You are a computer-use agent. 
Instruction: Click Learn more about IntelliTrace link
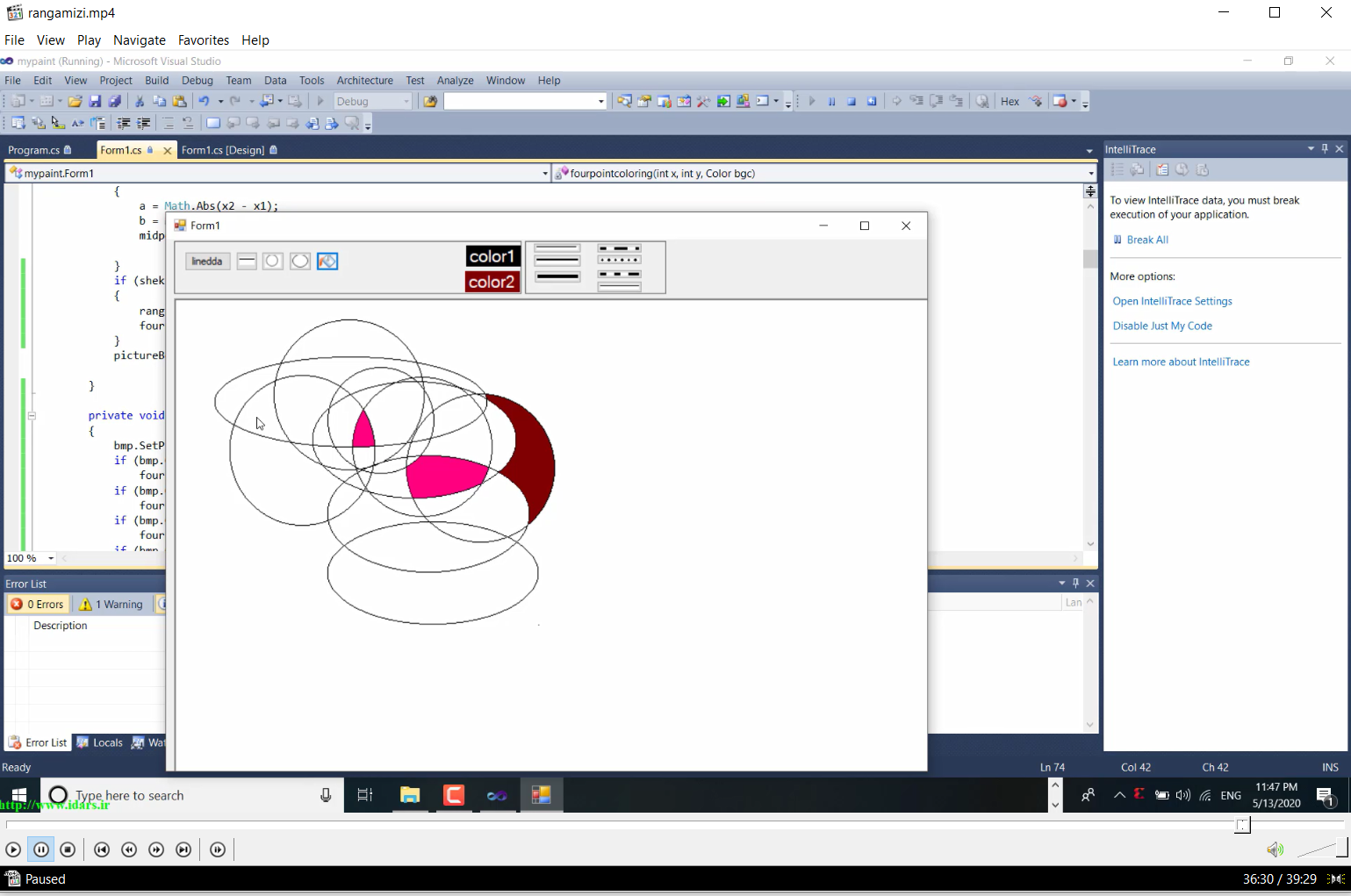[1181, 362]
